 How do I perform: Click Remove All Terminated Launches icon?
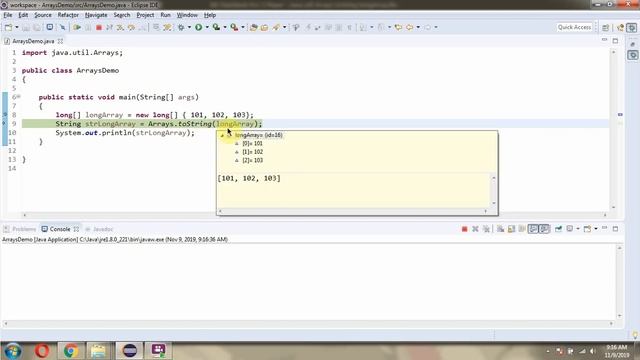pyautogui.click(x=486, y=229)
